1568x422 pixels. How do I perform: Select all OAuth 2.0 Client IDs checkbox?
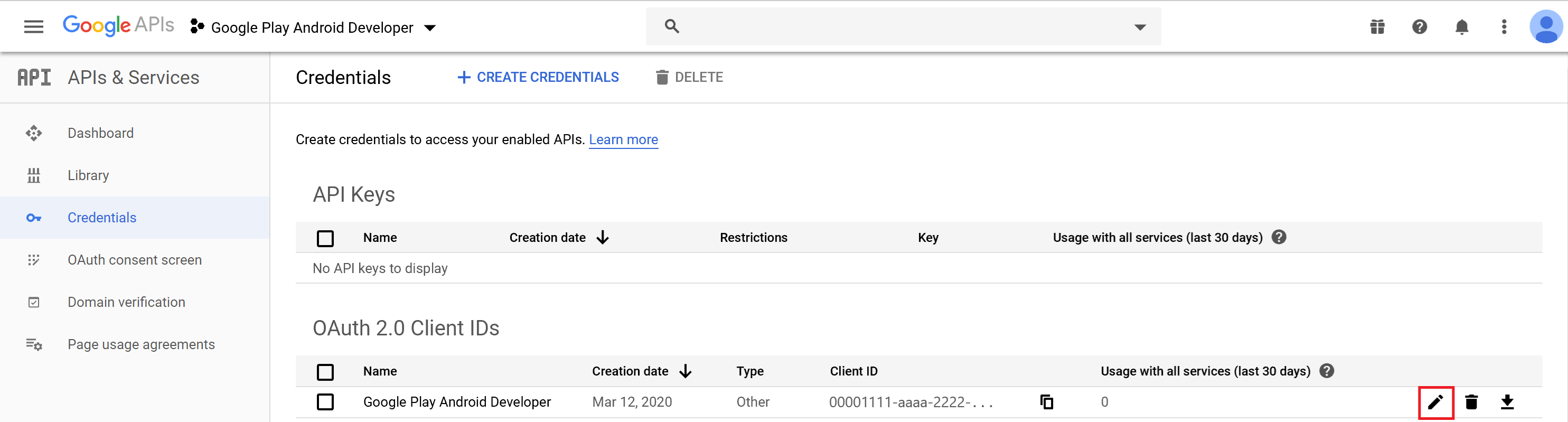pyautogui.click(x=325, y=371)
